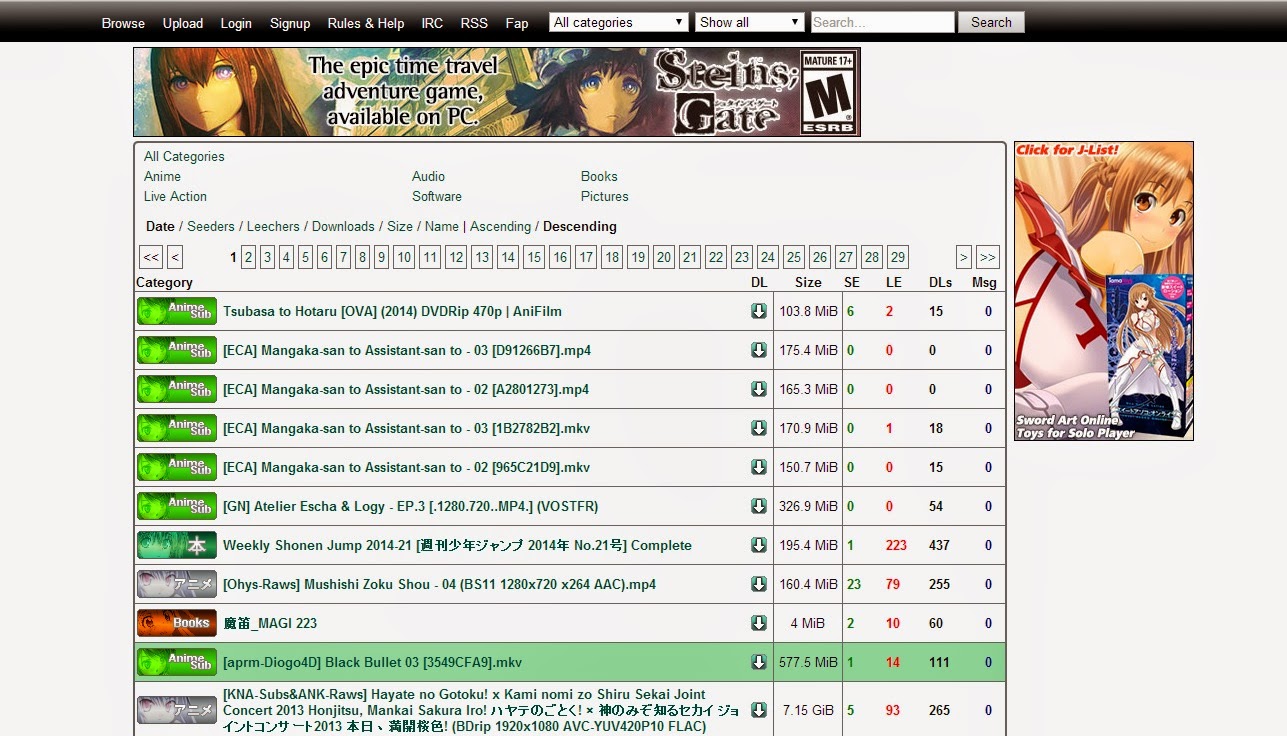Filter by Anime category
Image resolution: width=1287 pixels, height=736 pixels.
click(x=162, y=176)
